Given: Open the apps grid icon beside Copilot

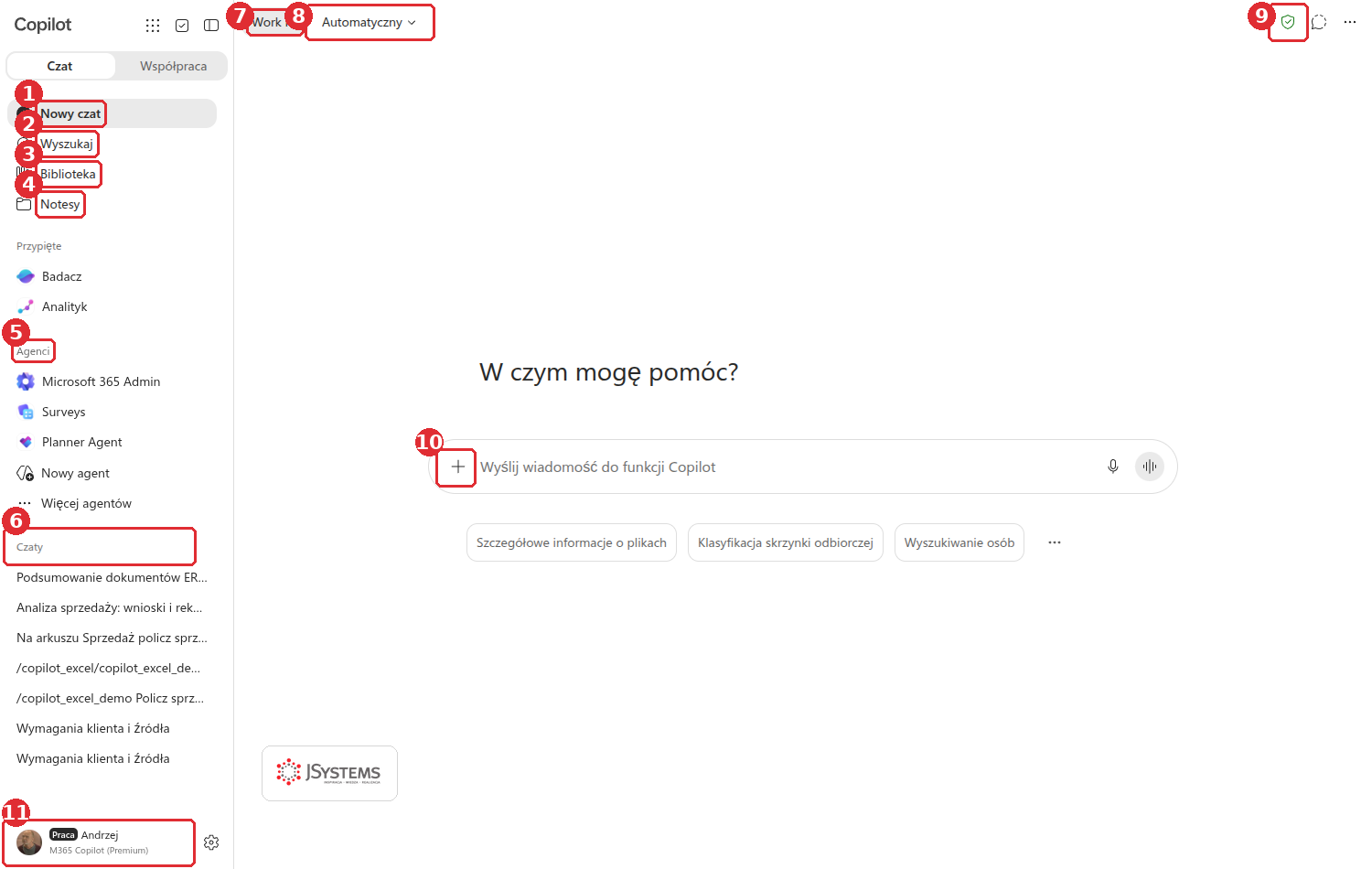Looking at the screenshot, I should point(153,26).
